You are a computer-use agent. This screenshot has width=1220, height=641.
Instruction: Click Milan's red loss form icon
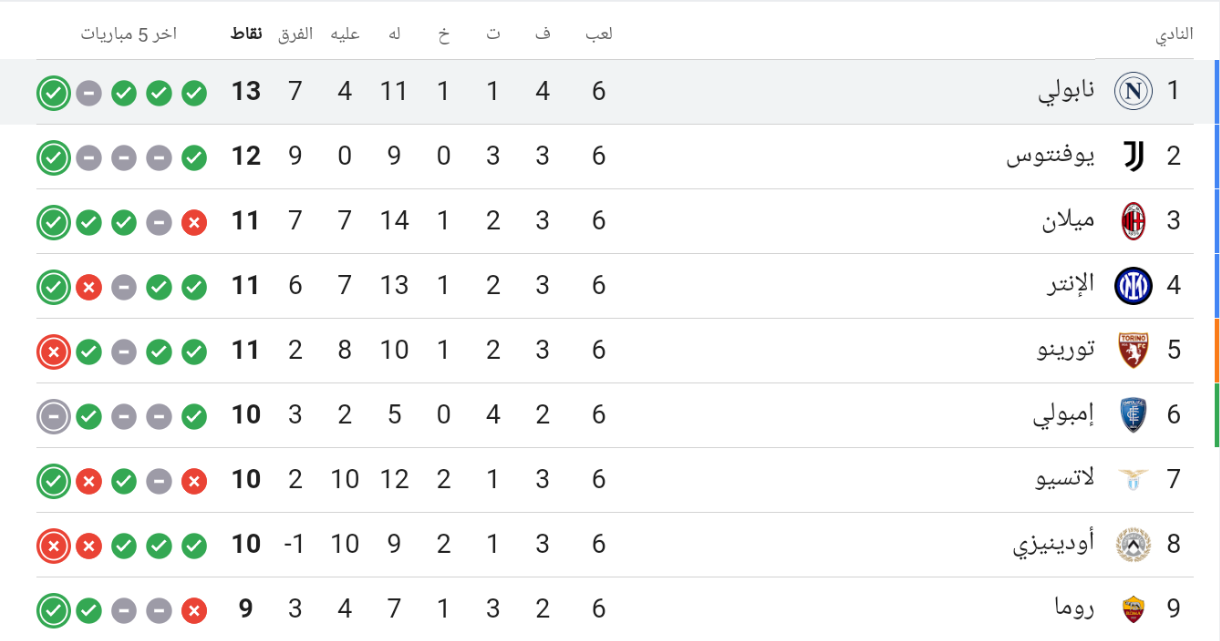pos(194,223)
